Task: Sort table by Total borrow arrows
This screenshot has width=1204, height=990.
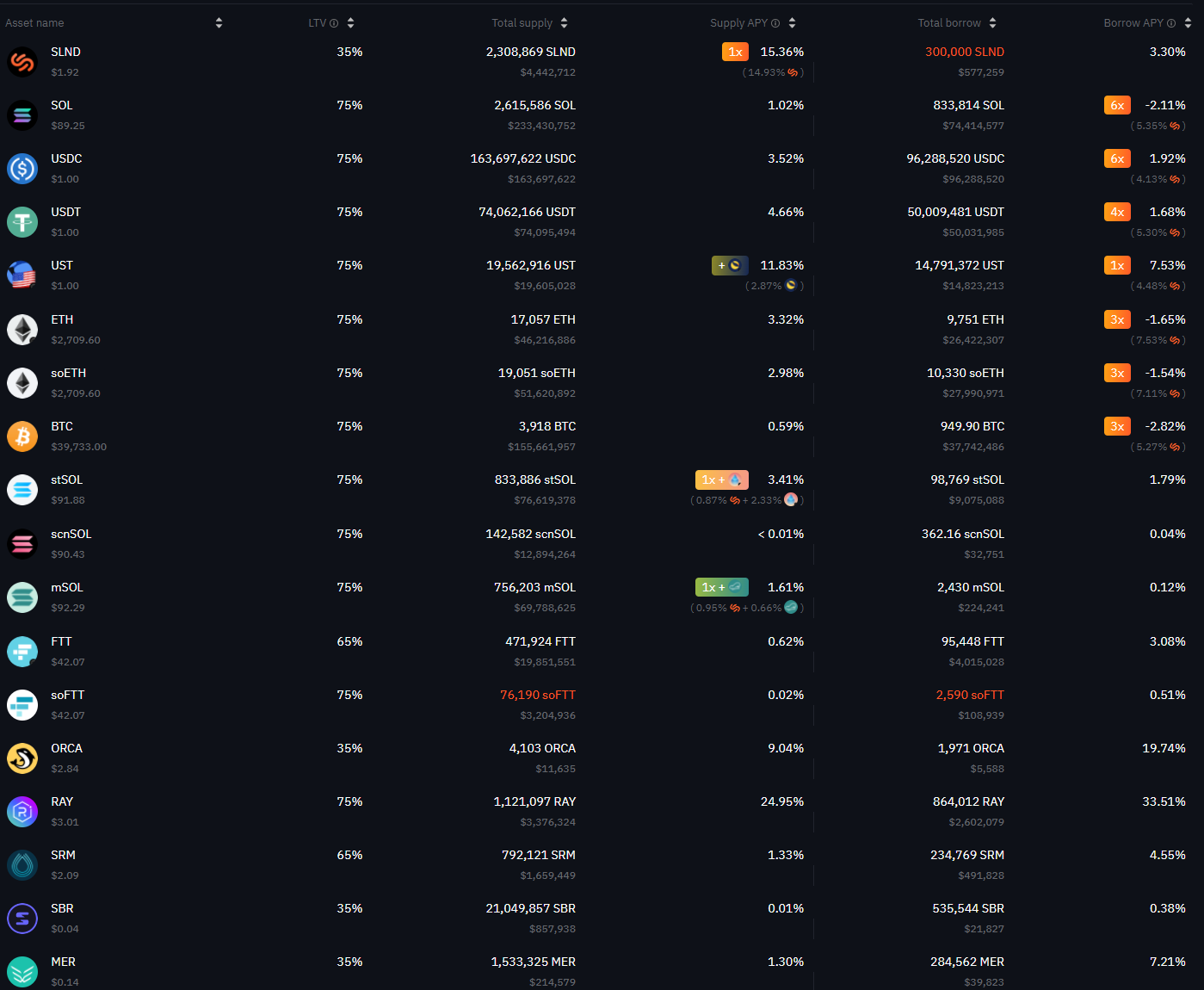Action: click(x=992, y=23)
